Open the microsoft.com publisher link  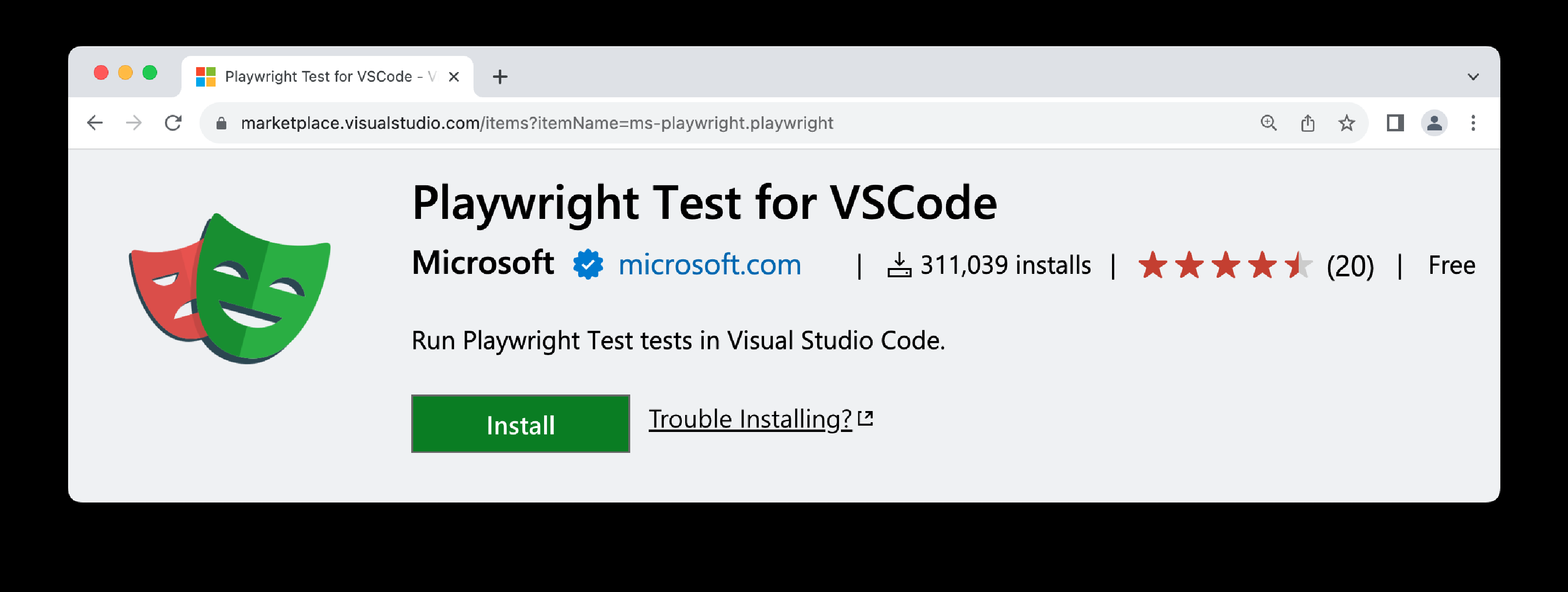pos(710,265)
